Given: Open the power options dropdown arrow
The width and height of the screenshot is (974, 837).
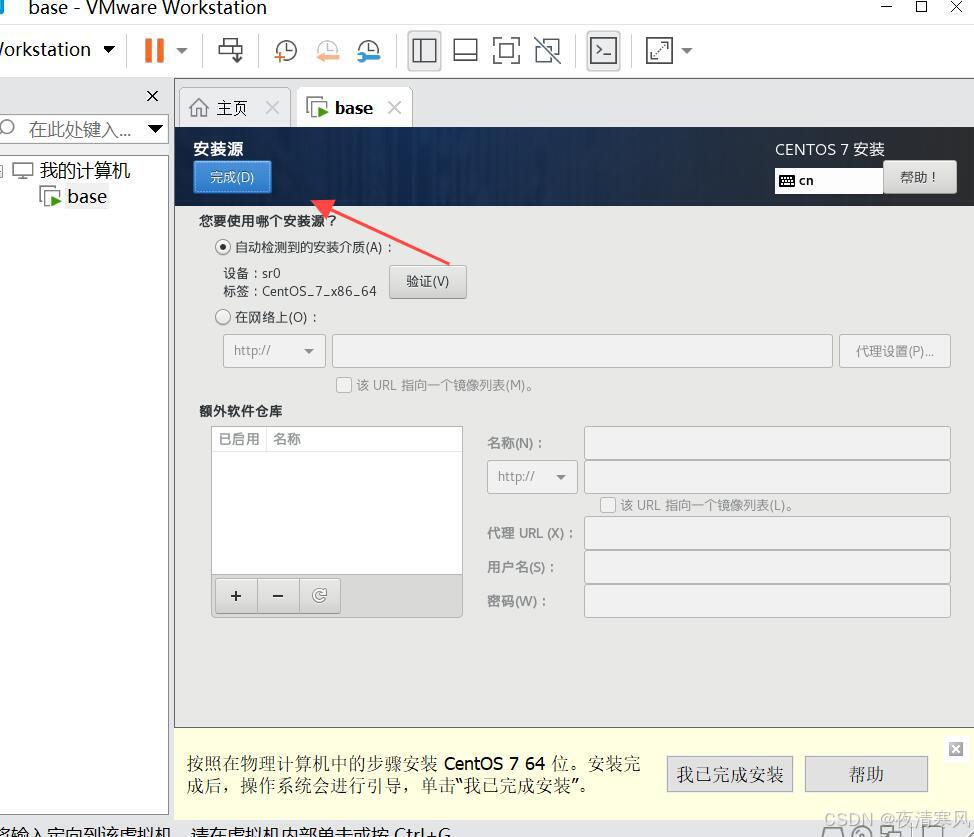Looking at the screenshot, I should click(182, 51).
